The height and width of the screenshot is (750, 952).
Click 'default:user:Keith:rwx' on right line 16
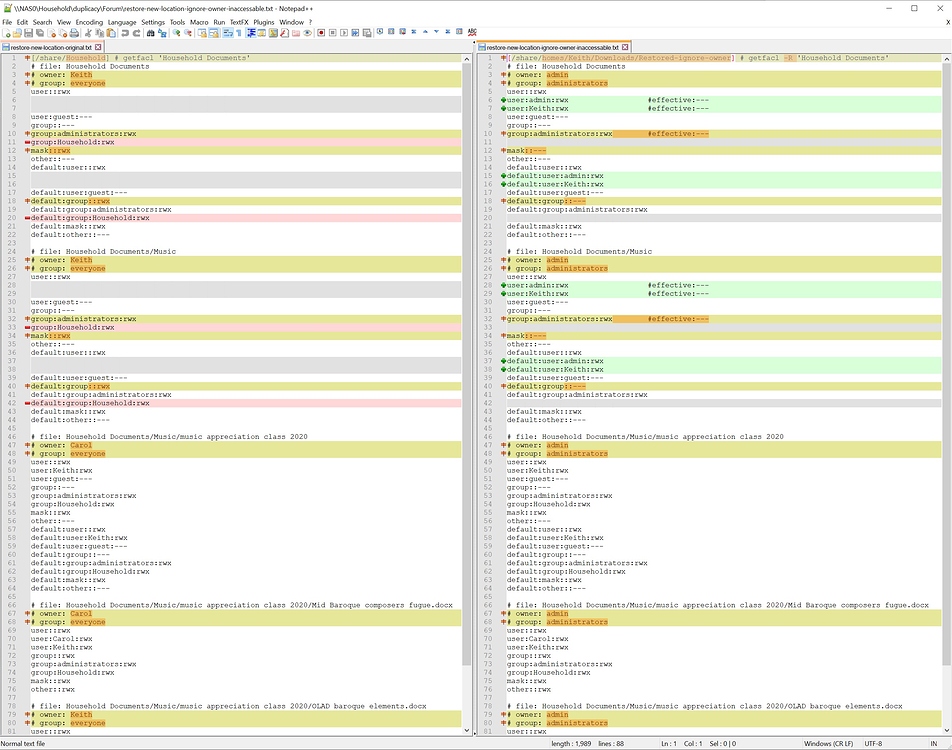click(x=555, y=184)
